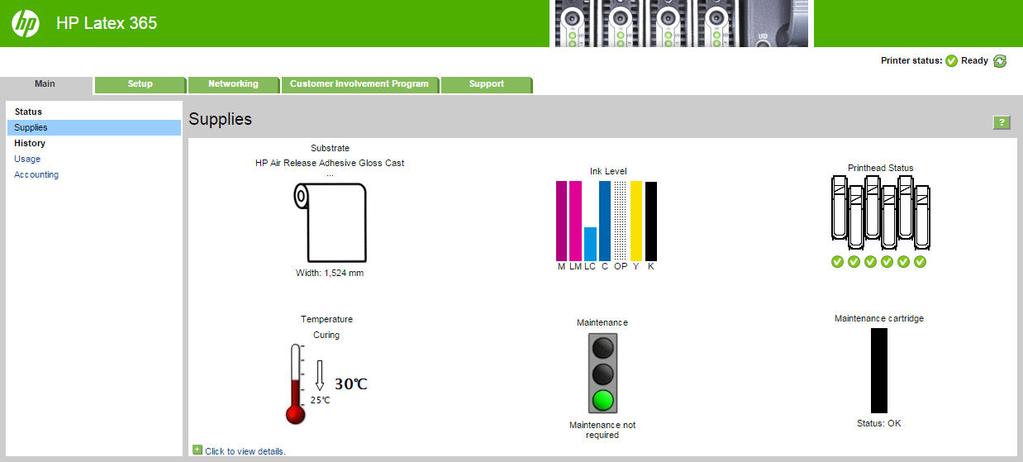The width and height of the screenshot is (1023, 462).
Task: Click the printer status refresh icon
Action: coord(1000,61)
